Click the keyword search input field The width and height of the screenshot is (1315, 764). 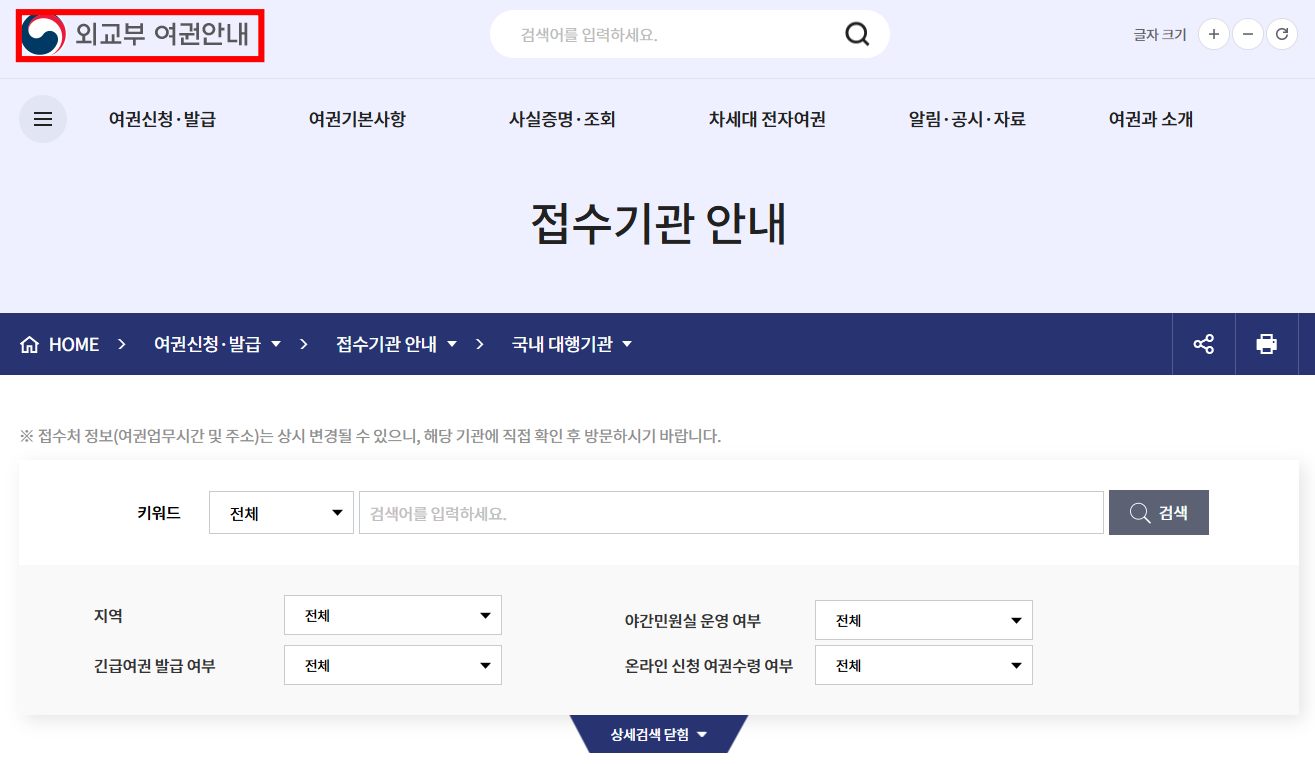(731, 512)
